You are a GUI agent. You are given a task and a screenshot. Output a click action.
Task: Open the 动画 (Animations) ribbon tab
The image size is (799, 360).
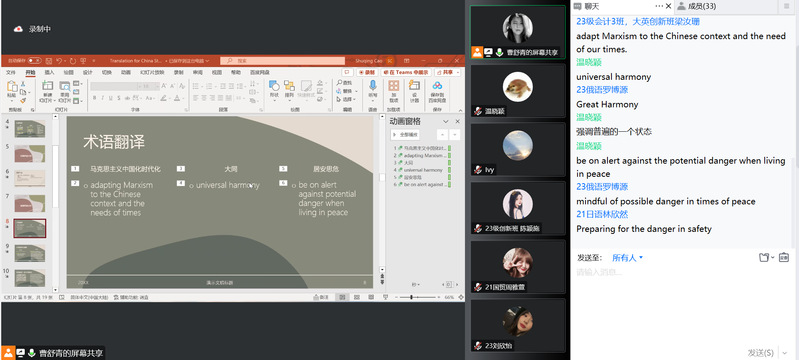[x=125, y=72]
